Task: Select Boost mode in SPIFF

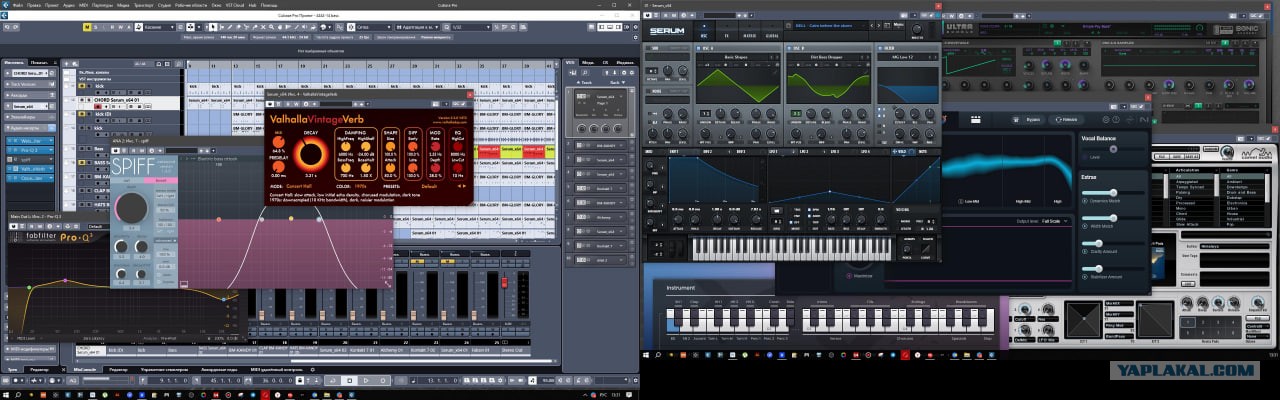Action: 161,180
